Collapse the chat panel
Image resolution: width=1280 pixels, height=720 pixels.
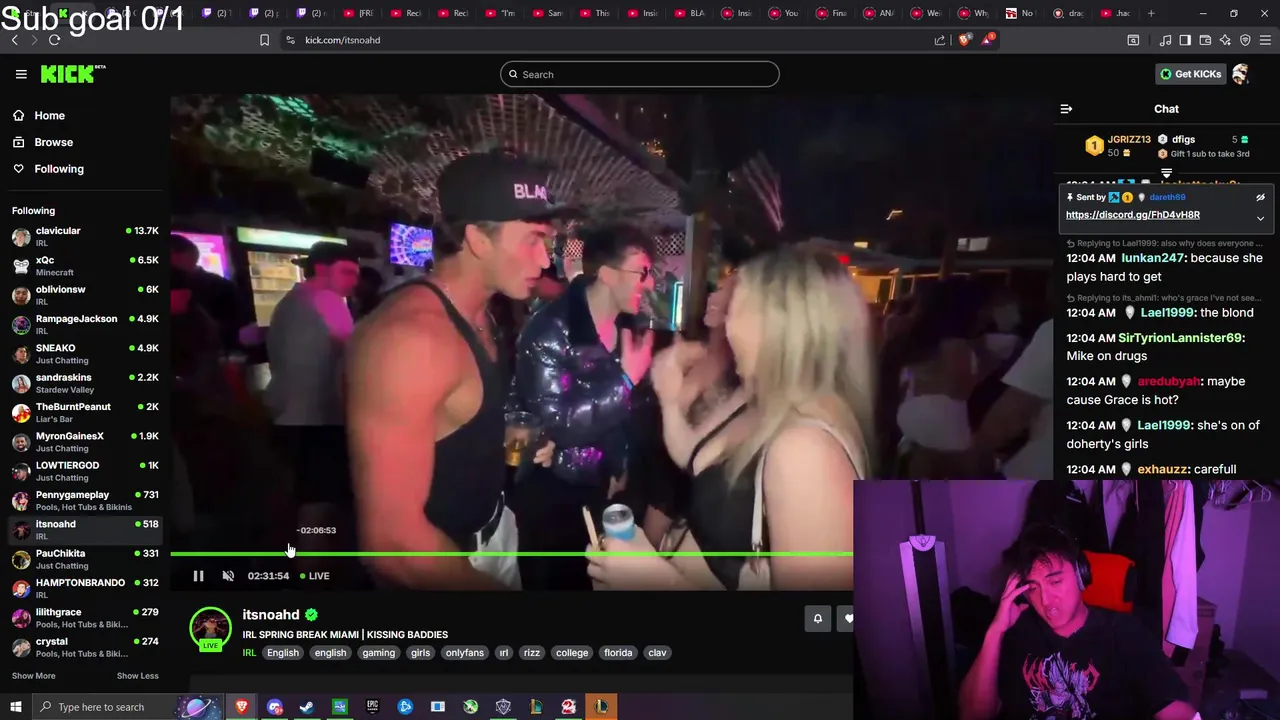(1066, 109)
